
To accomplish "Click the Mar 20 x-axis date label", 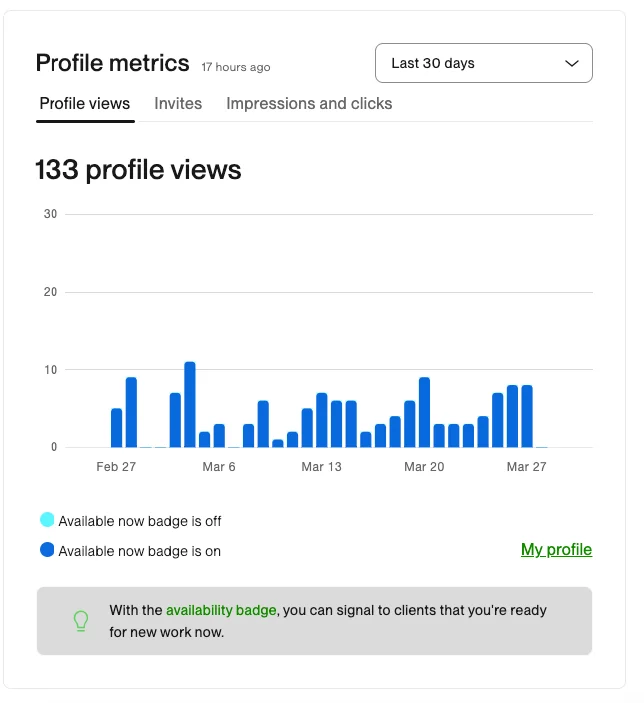I will tap(424, 467).
